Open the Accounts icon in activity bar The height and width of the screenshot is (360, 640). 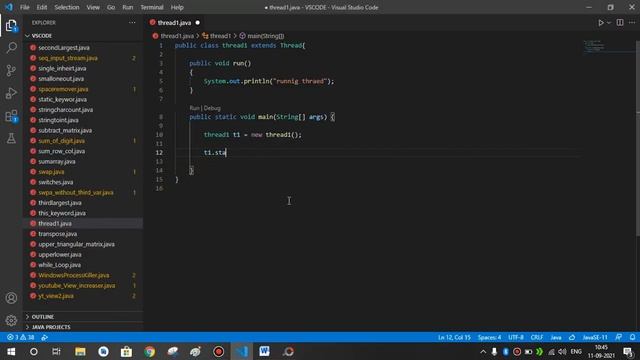tap(11, 298)
